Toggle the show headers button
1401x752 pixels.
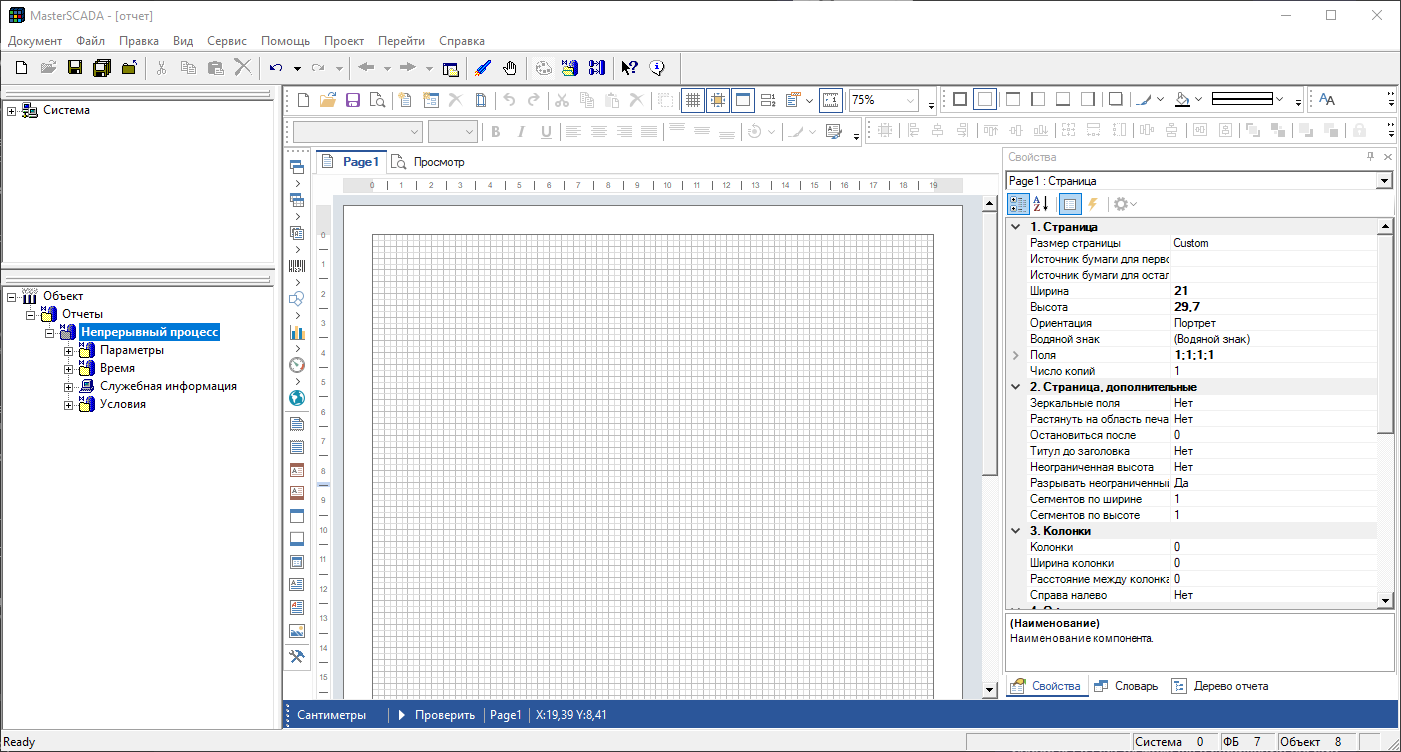(x=743, y=100)
